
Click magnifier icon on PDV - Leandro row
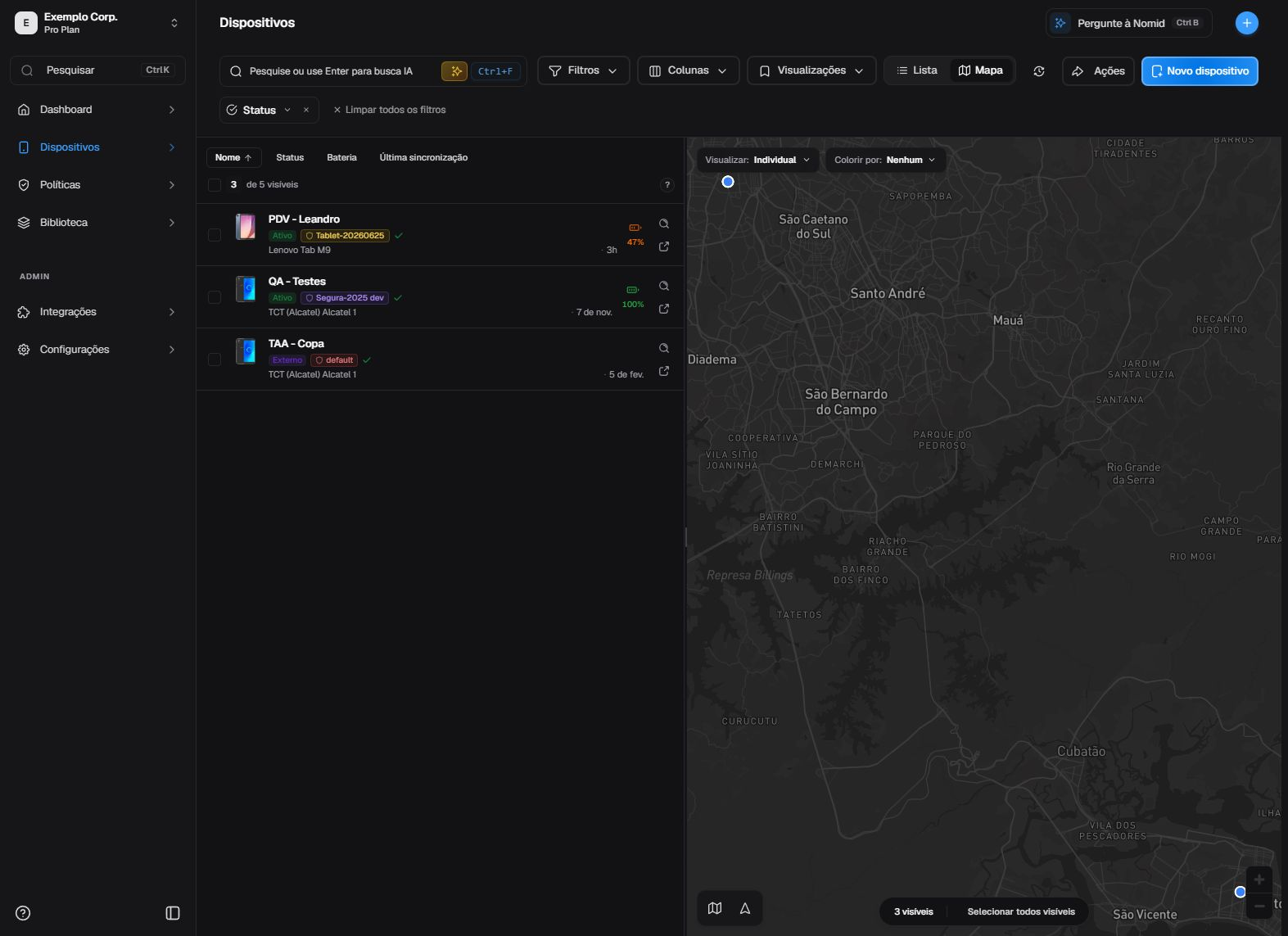coord(664,224)
